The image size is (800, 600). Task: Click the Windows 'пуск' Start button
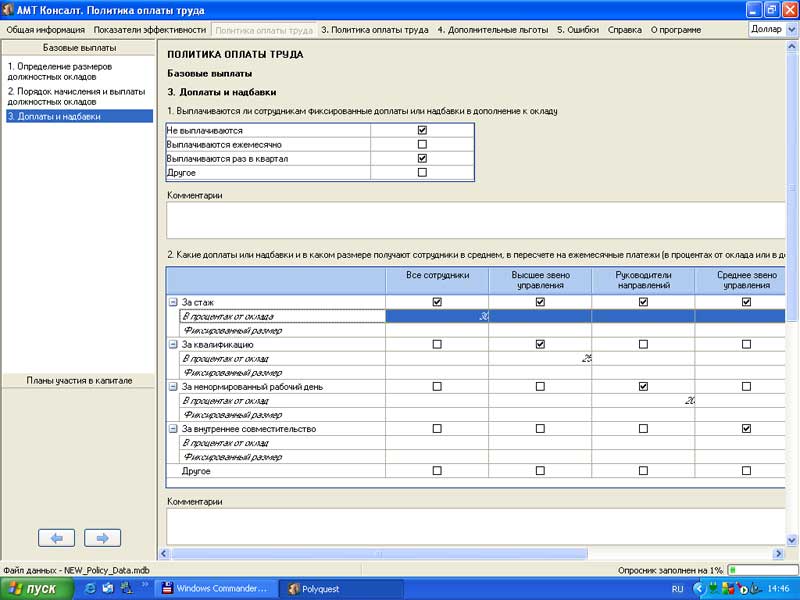point(38,589)
